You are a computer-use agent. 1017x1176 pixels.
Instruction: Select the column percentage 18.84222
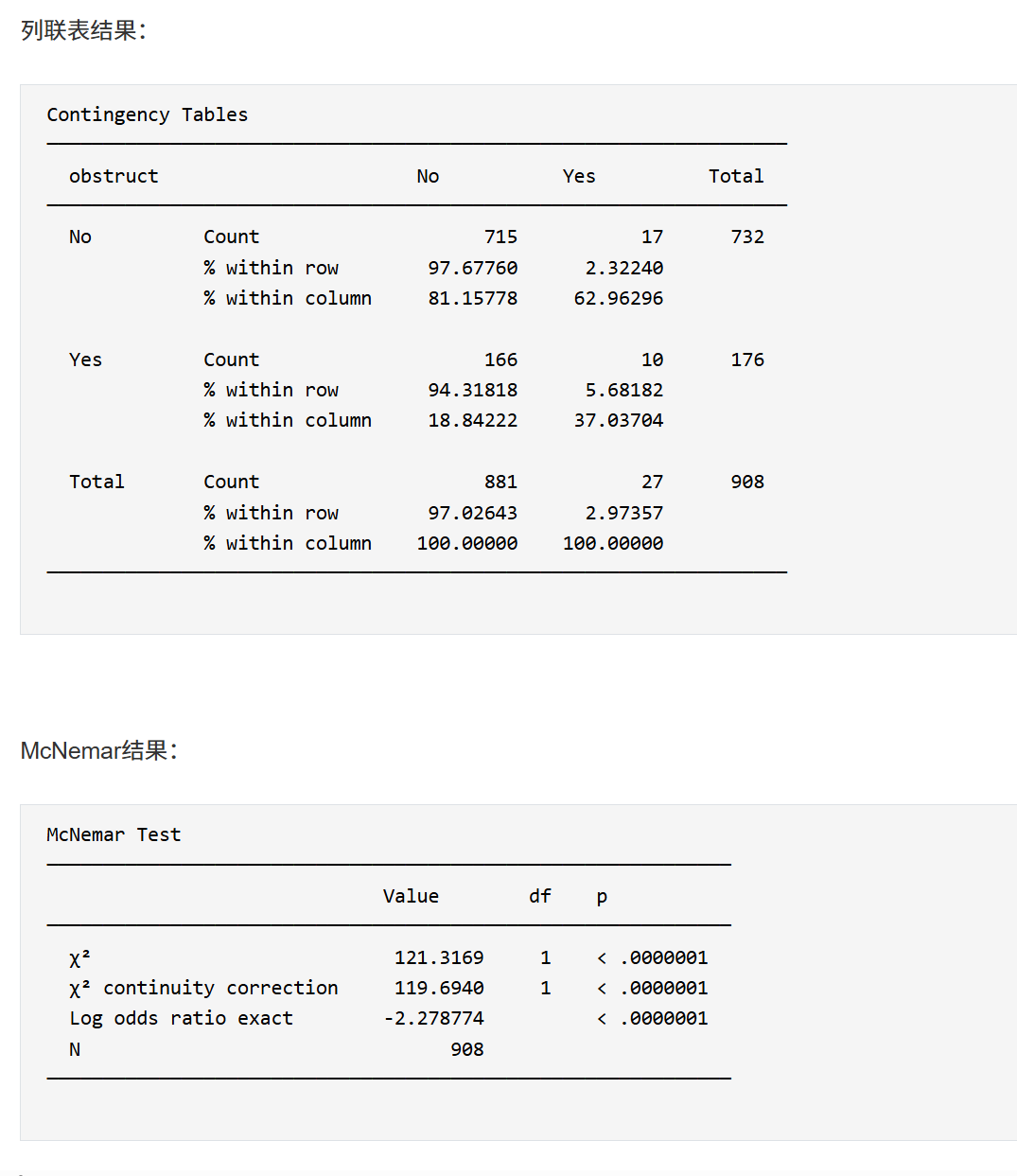pos(472,420)
